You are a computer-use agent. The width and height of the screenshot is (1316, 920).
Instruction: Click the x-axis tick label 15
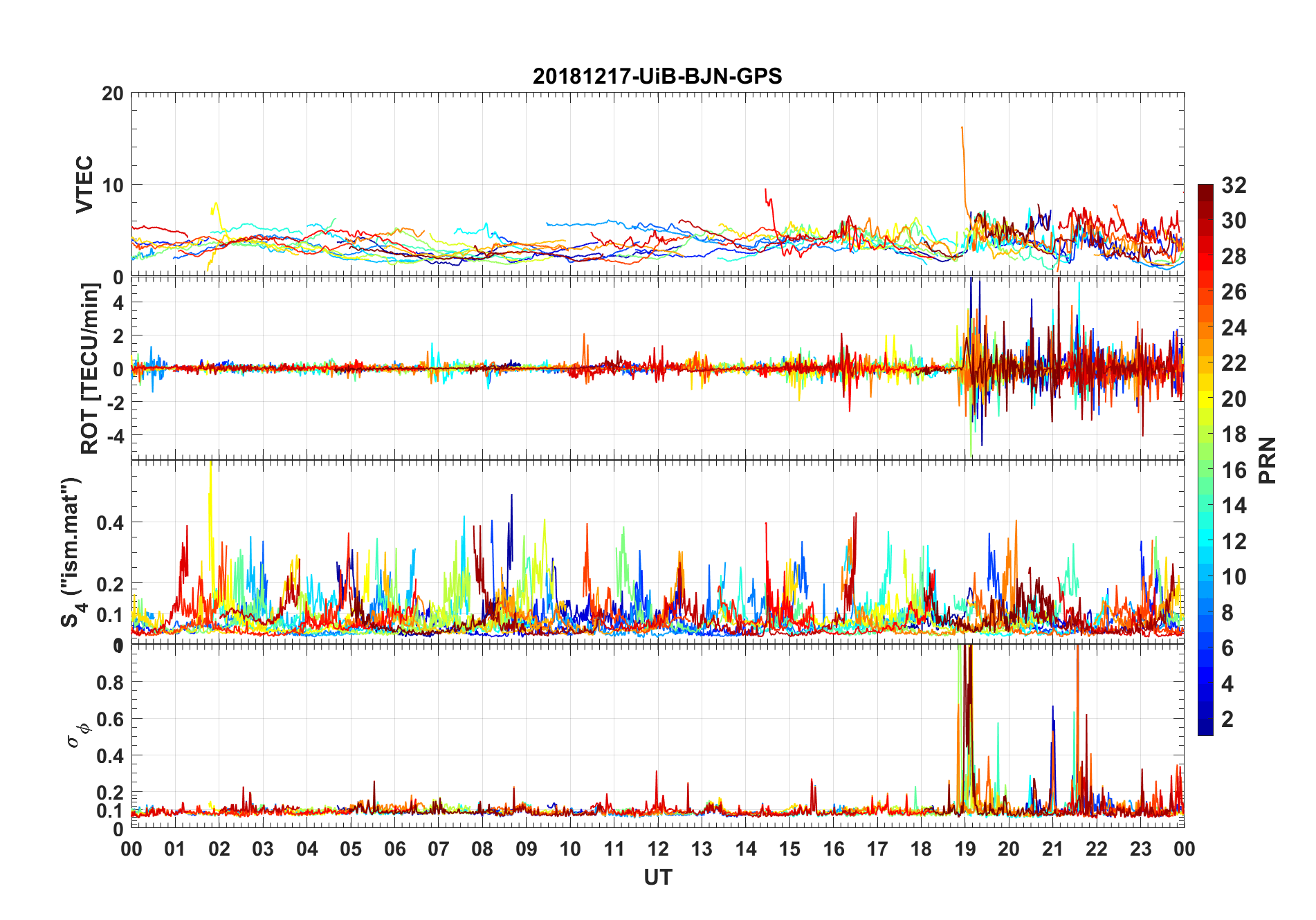[x=789, y=849]
